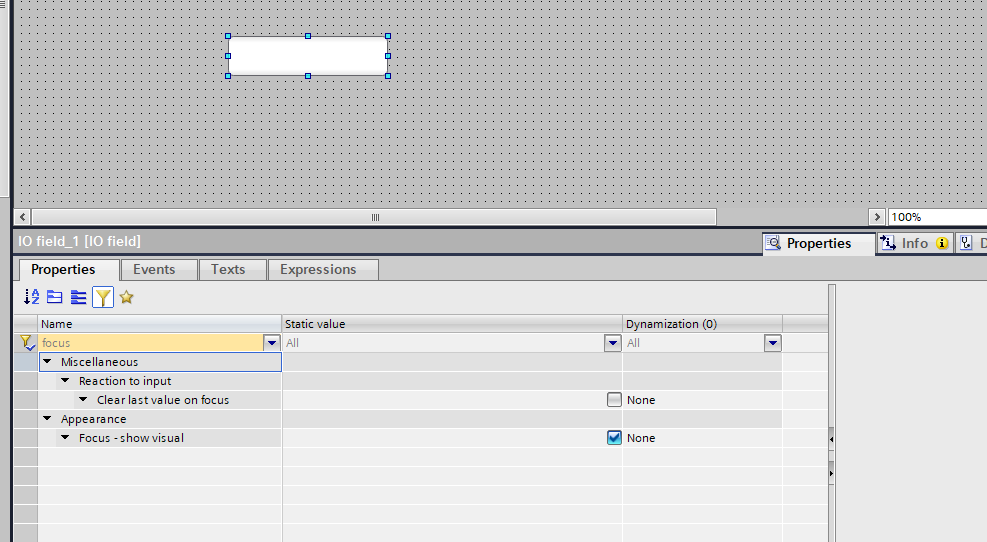The width and height of the screenshot is (987, 542).
Task: Select the Reaction to input row
Action: pyautogui.click(x=125, y=381)
